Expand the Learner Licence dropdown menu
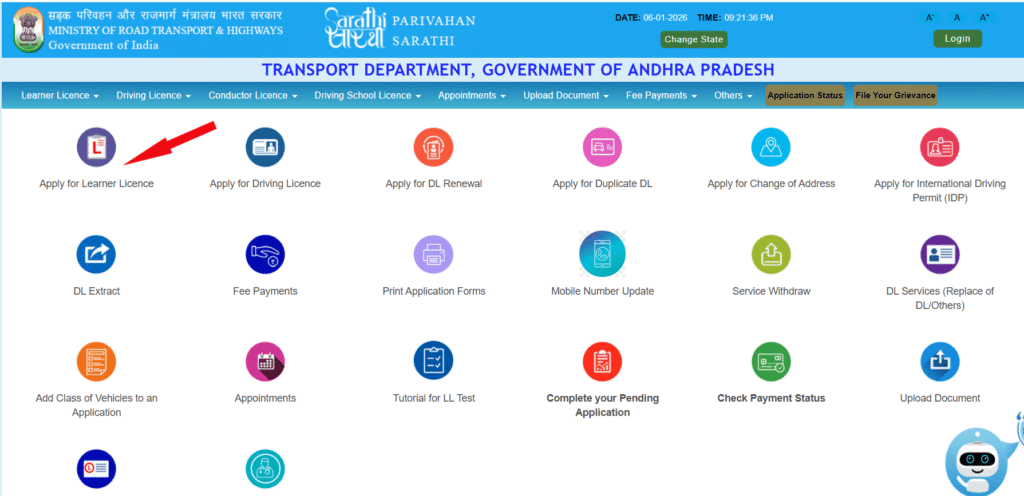Screen dimensions: 1024x496 (60, 96)
